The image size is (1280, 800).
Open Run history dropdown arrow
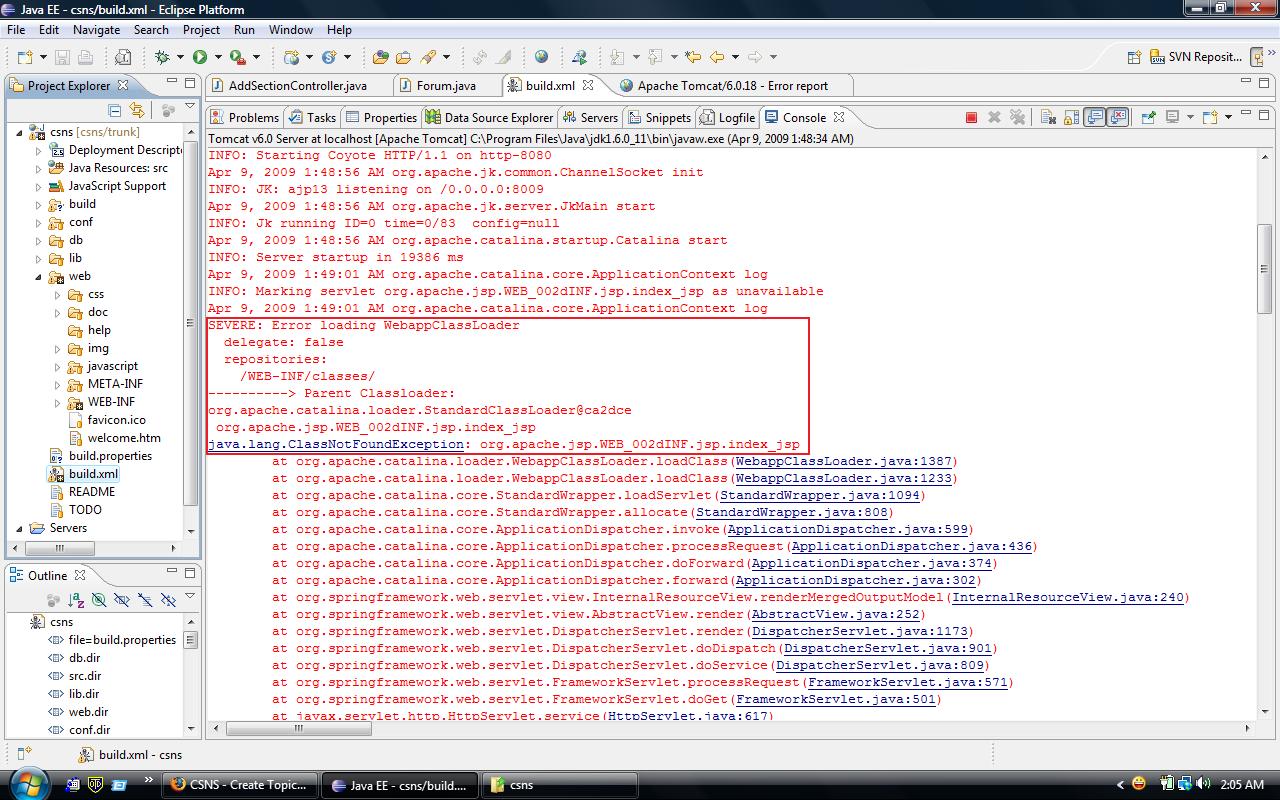pyautogui.click(x=218, y=57)
